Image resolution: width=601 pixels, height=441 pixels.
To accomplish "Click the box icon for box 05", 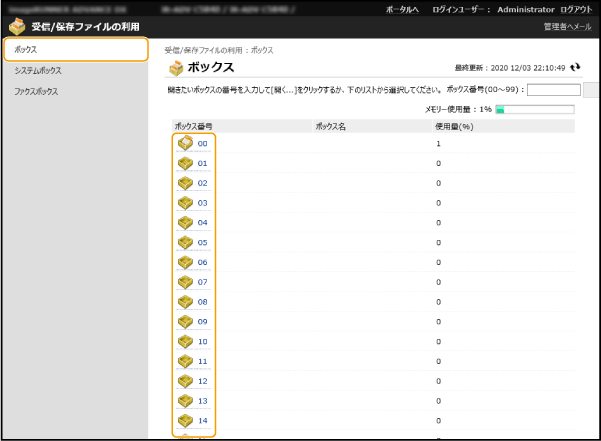I will coord(185,242).
